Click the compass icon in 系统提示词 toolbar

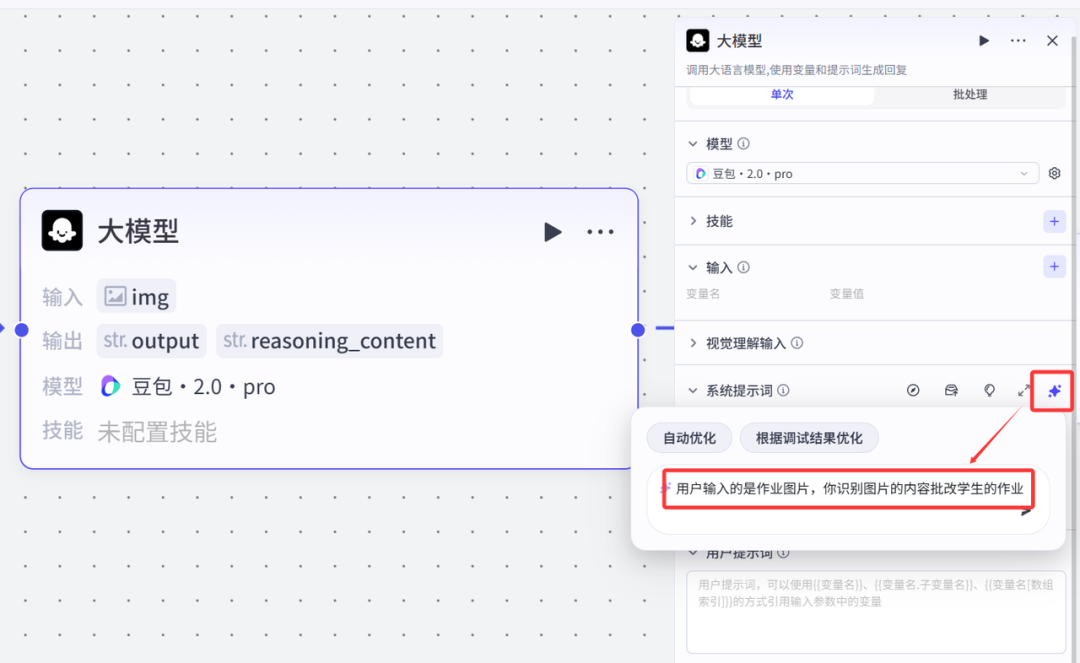point(913,390)
